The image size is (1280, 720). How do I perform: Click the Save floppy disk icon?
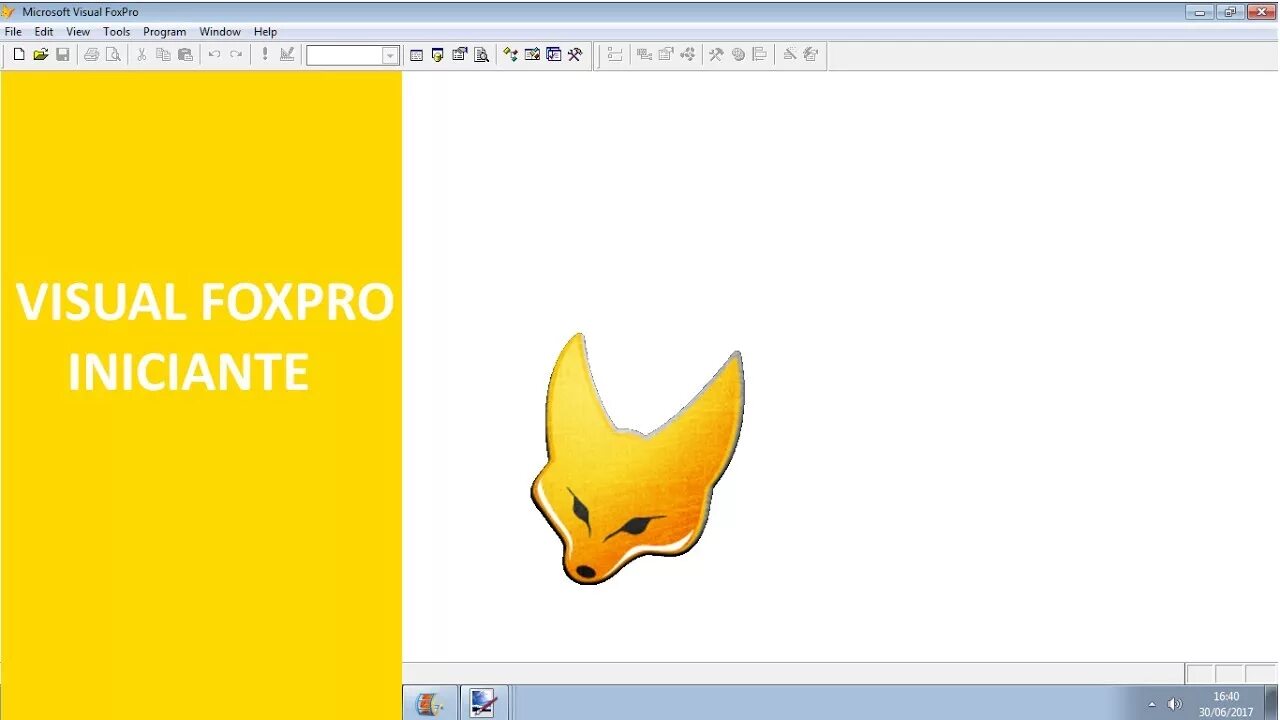pos(63,55)
